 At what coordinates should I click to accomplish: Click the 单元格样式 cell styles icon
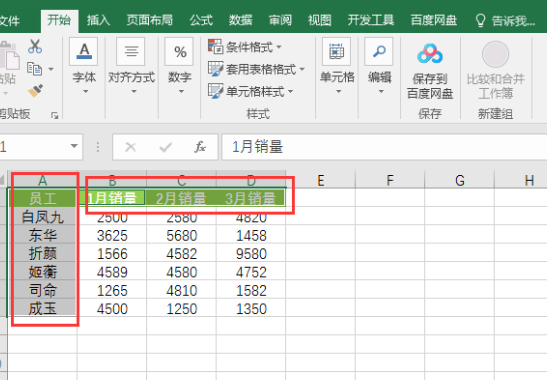[215, 91]
